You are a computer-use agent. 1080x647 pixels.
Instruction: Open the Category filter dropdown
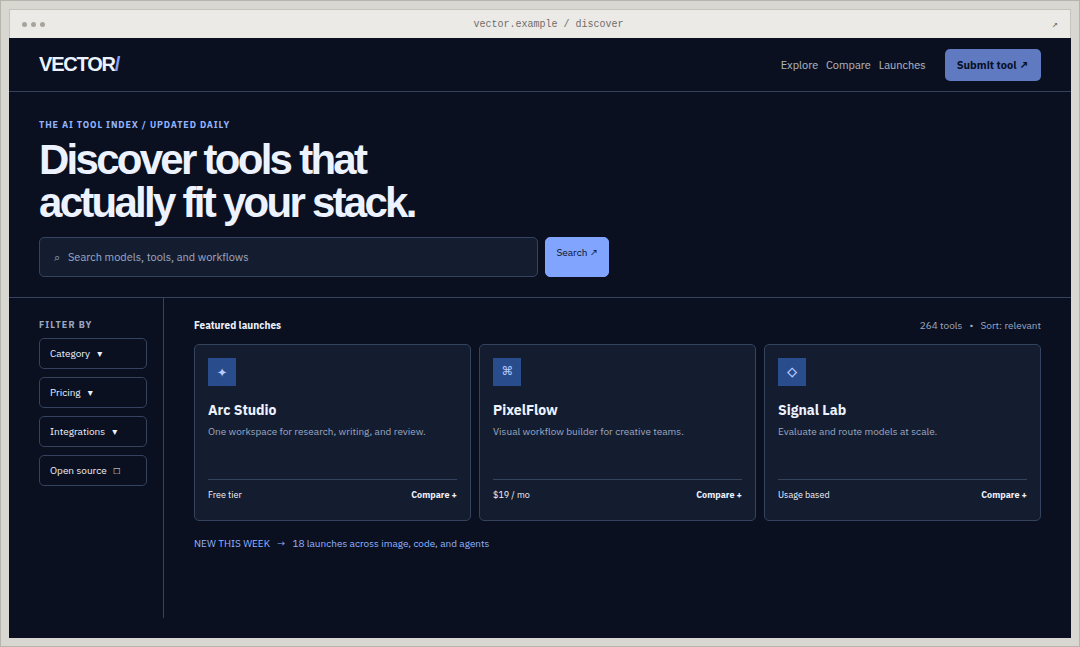(x=93, y=353)
